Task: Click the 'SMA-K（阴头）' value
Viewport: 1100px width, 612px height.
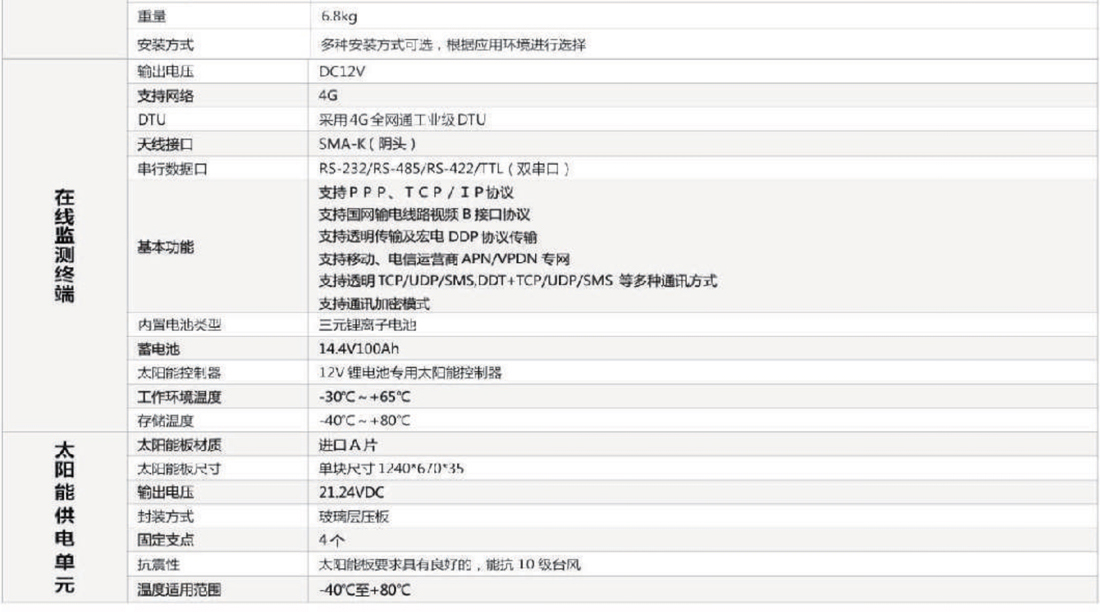Action: (367, 144)
